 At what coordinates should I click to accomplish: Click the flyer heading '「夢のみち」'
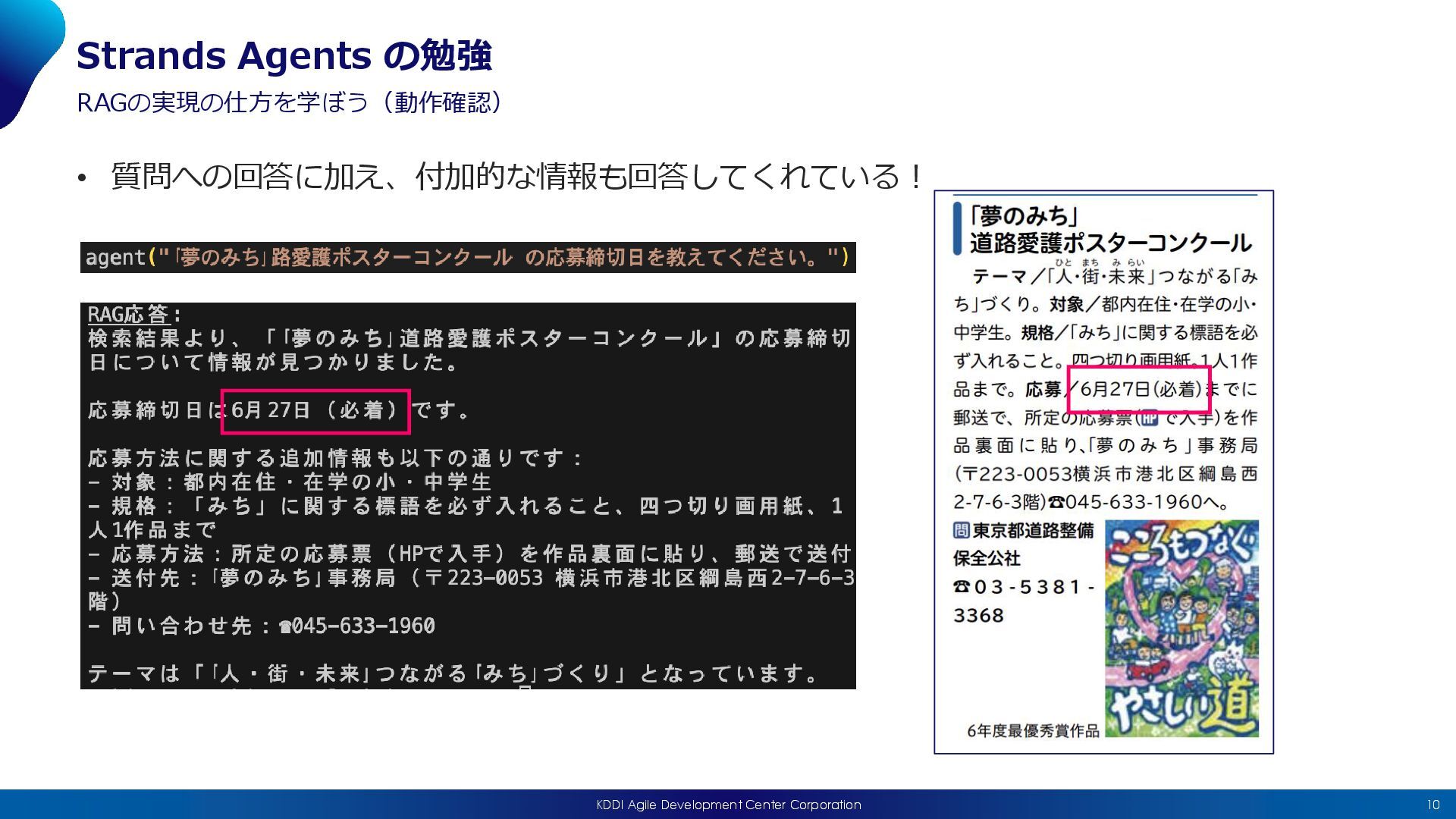(x=1024, y=216)
